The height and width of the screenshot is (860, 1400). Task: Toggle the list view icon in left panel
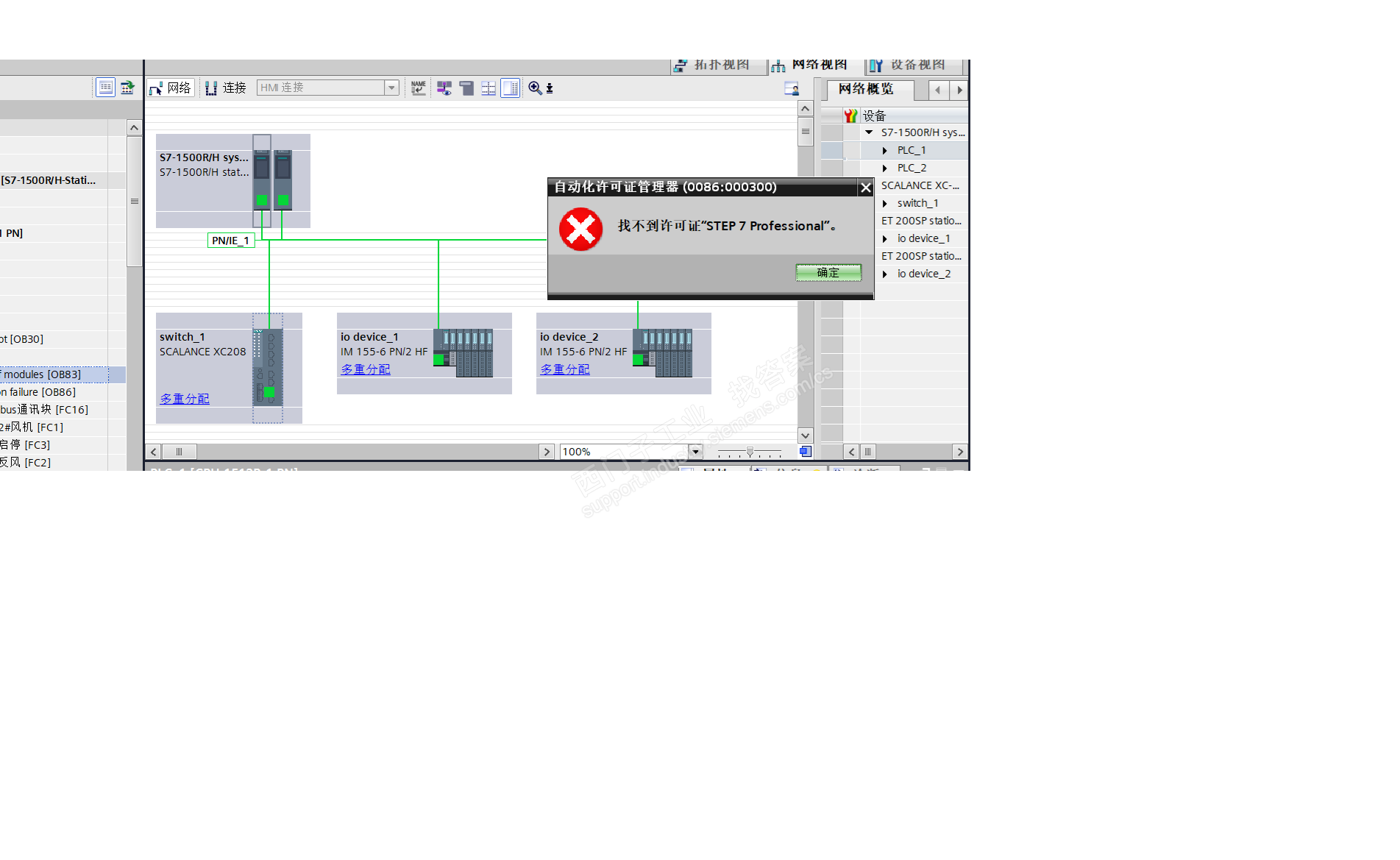pyautogui.click(x=106, y=88)
